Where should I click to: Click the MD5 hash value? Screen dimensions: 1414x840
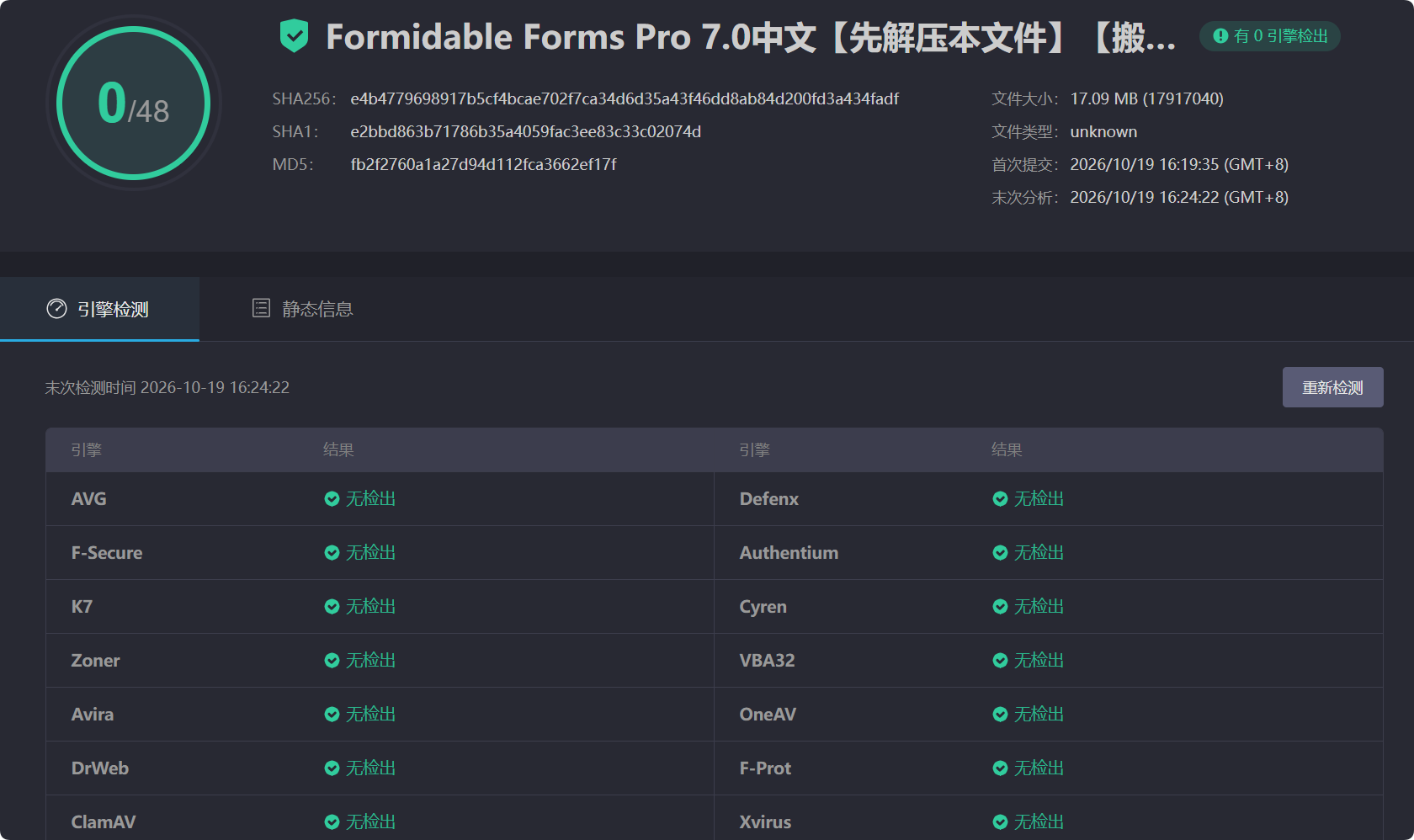click(483, 164)
